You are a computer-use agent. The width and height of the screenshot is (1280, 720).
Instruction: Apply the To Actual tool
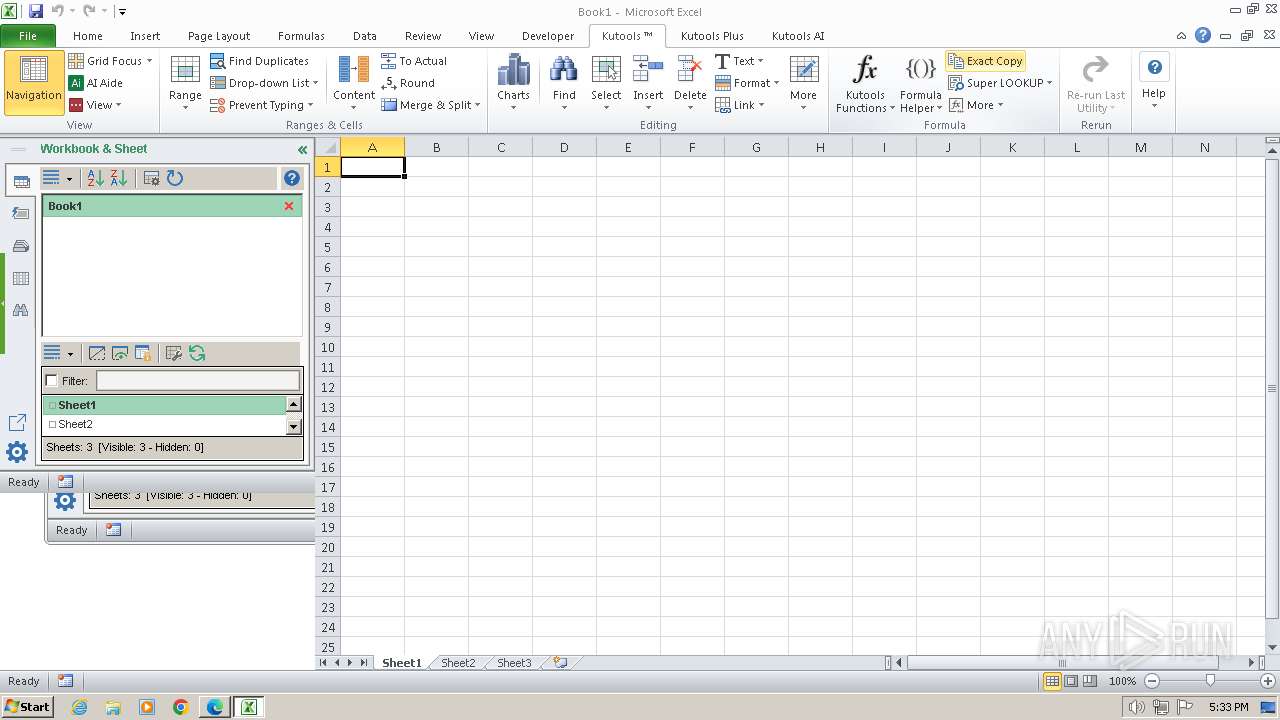[x=414, y=61]
